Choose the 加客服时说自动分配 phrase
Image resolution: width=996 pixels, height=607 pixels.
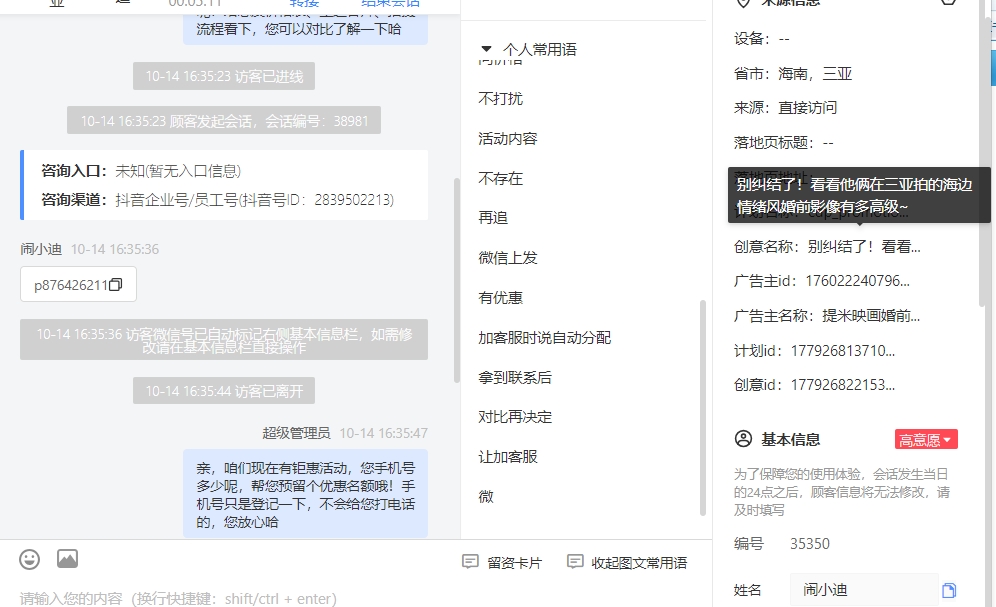544,338
